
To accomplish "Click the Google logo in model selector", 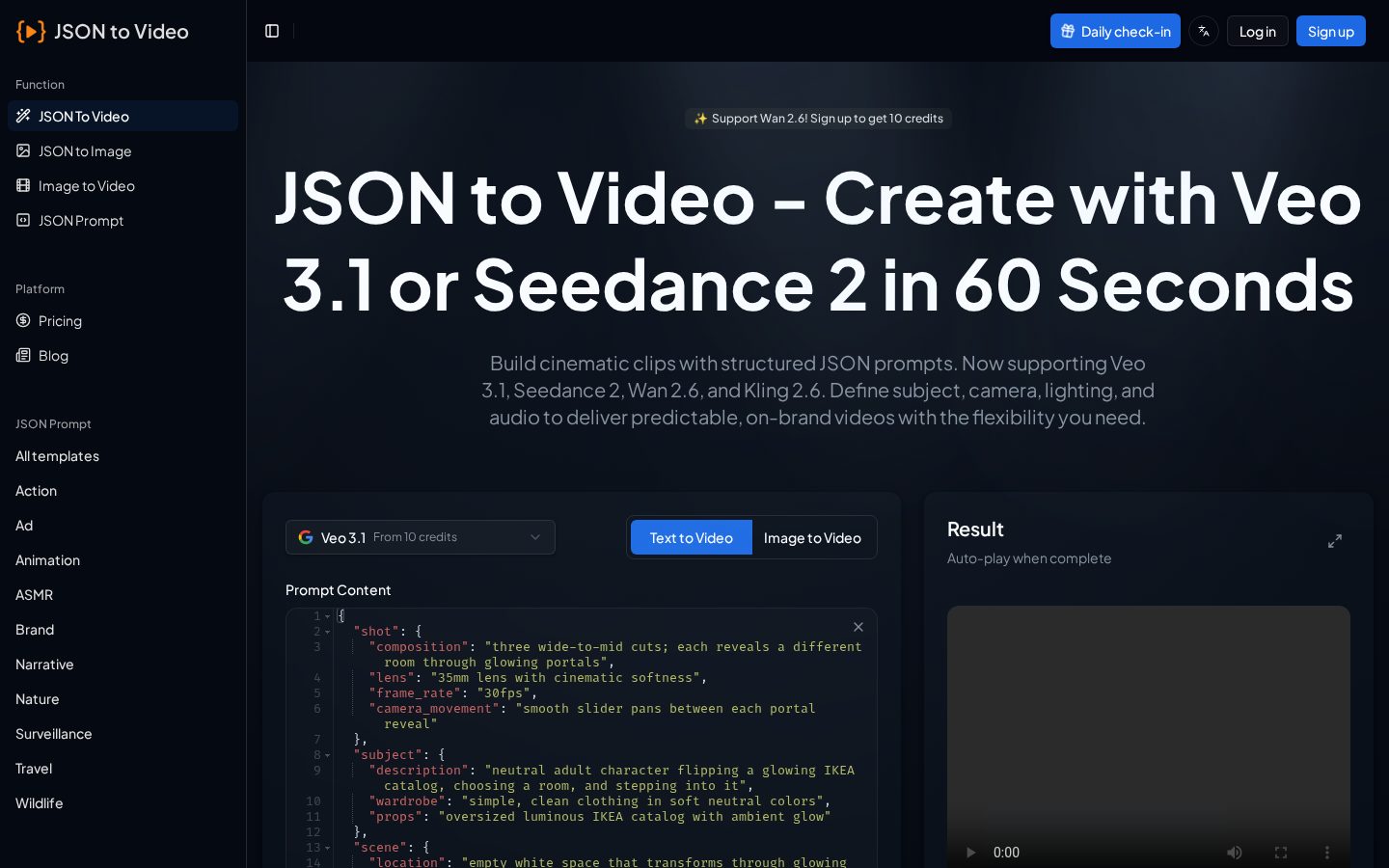I will click(306, 537).
